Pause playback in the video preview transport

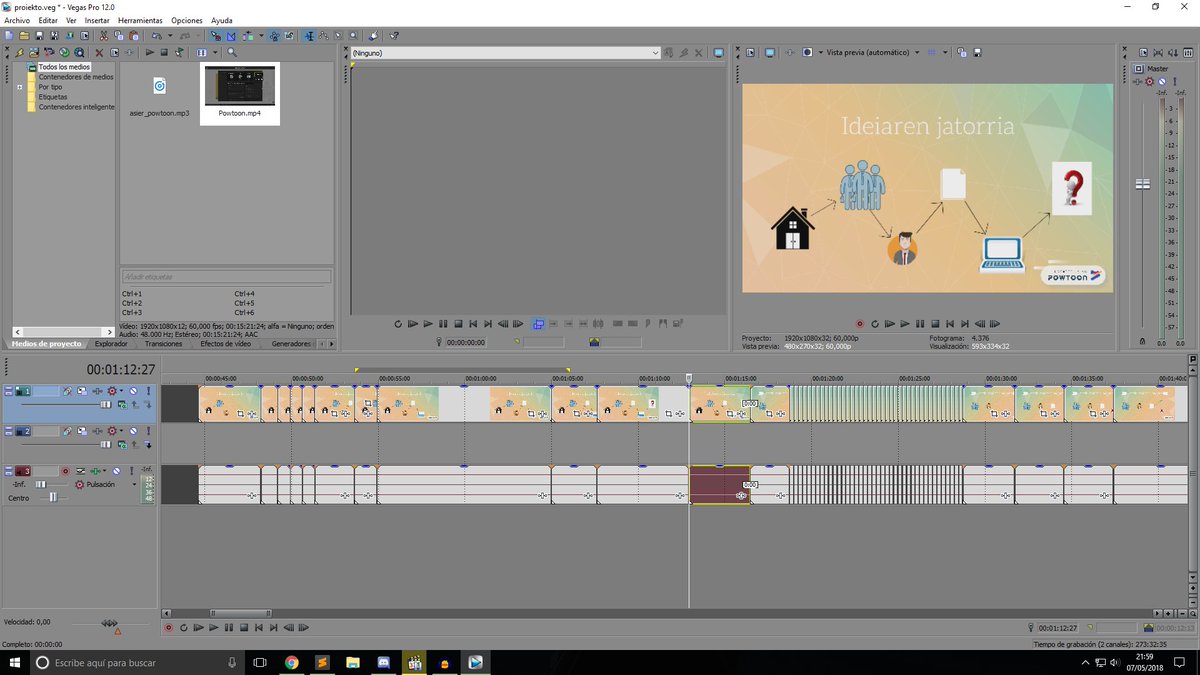tap(919, 324)
